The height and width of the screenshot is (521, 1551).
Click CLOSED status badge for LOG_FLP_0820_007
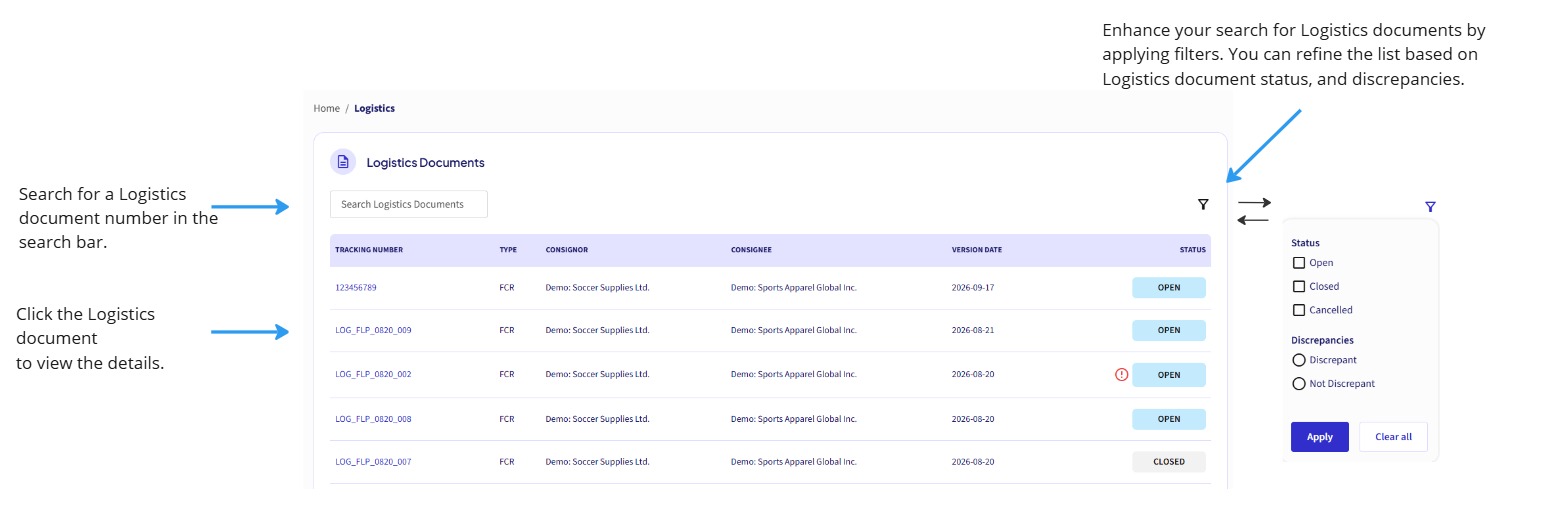tap(1169, 462)
